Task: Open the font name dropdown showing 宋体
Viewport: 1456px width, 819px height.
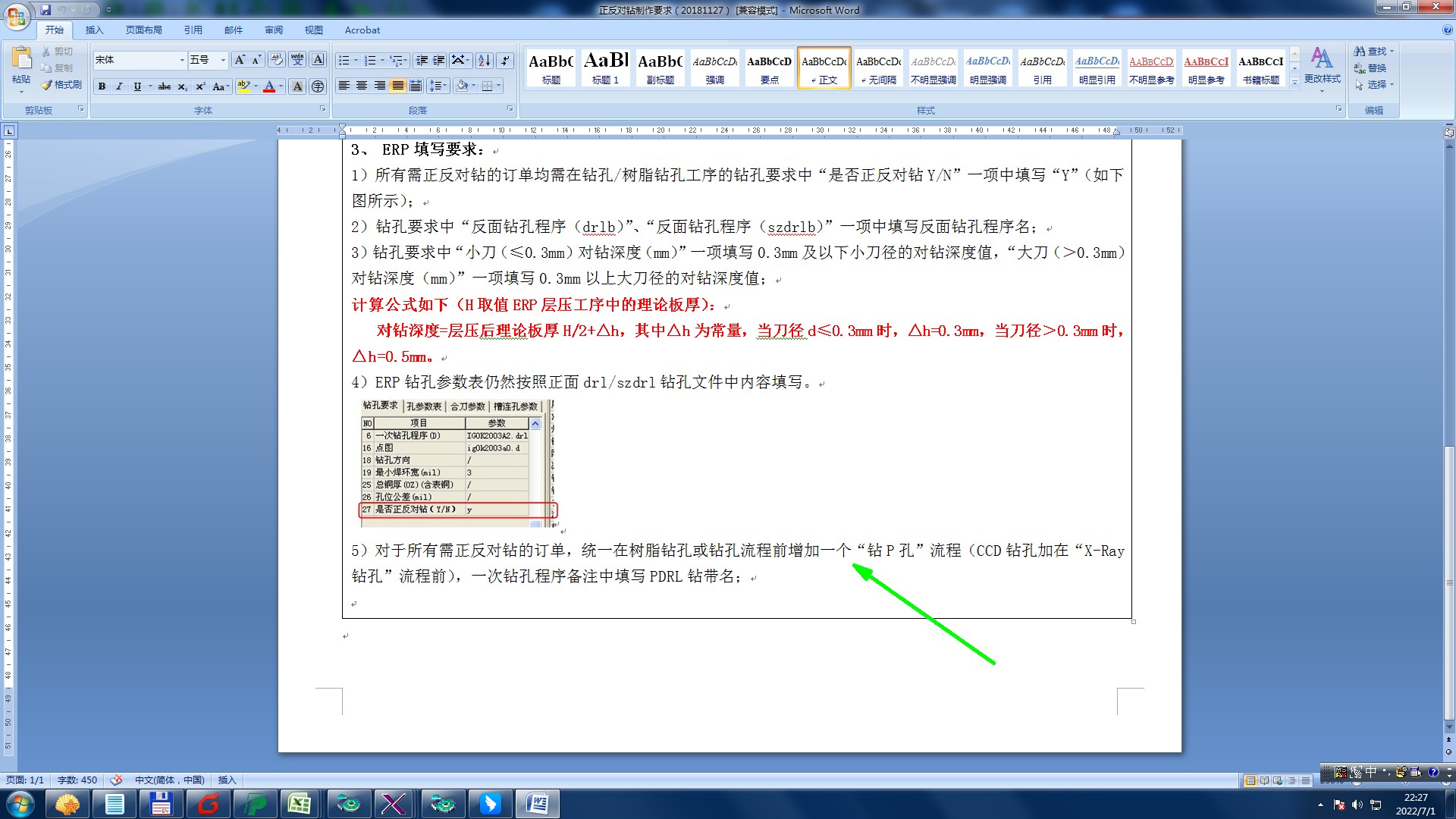Action: click(182, 60)
